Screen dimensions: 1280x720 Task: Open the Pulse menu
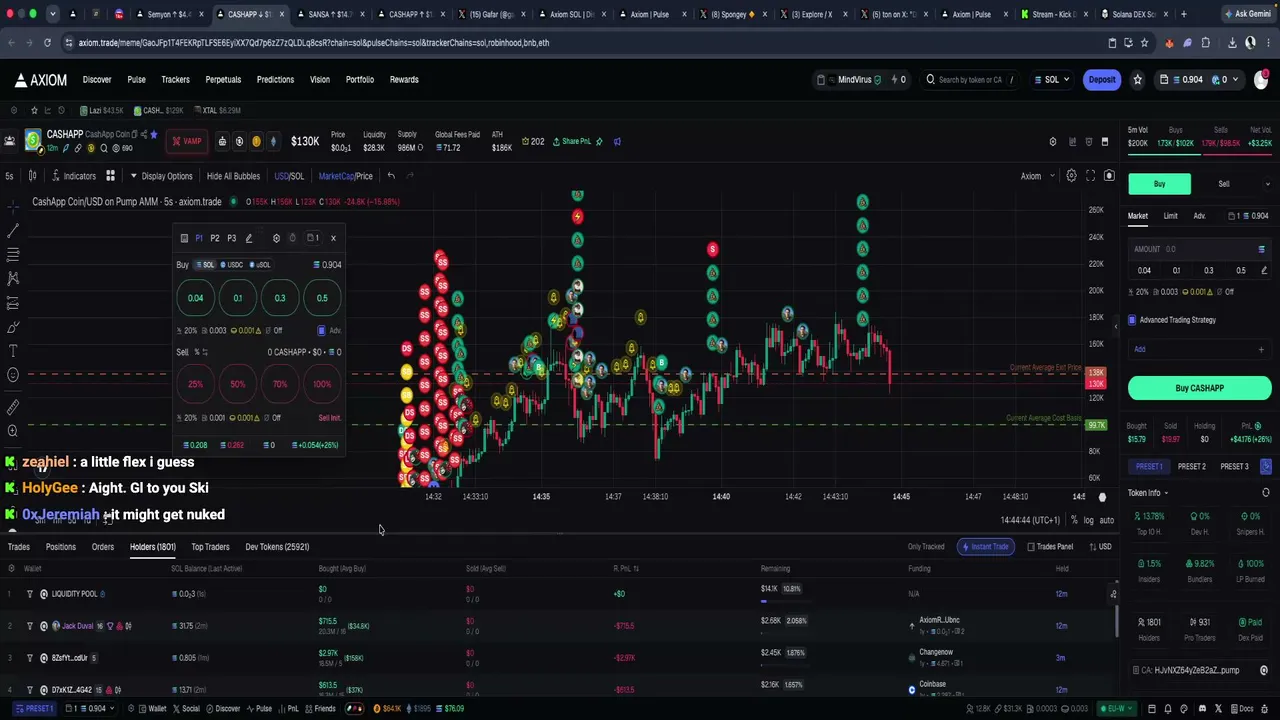[x=136, y=80]
